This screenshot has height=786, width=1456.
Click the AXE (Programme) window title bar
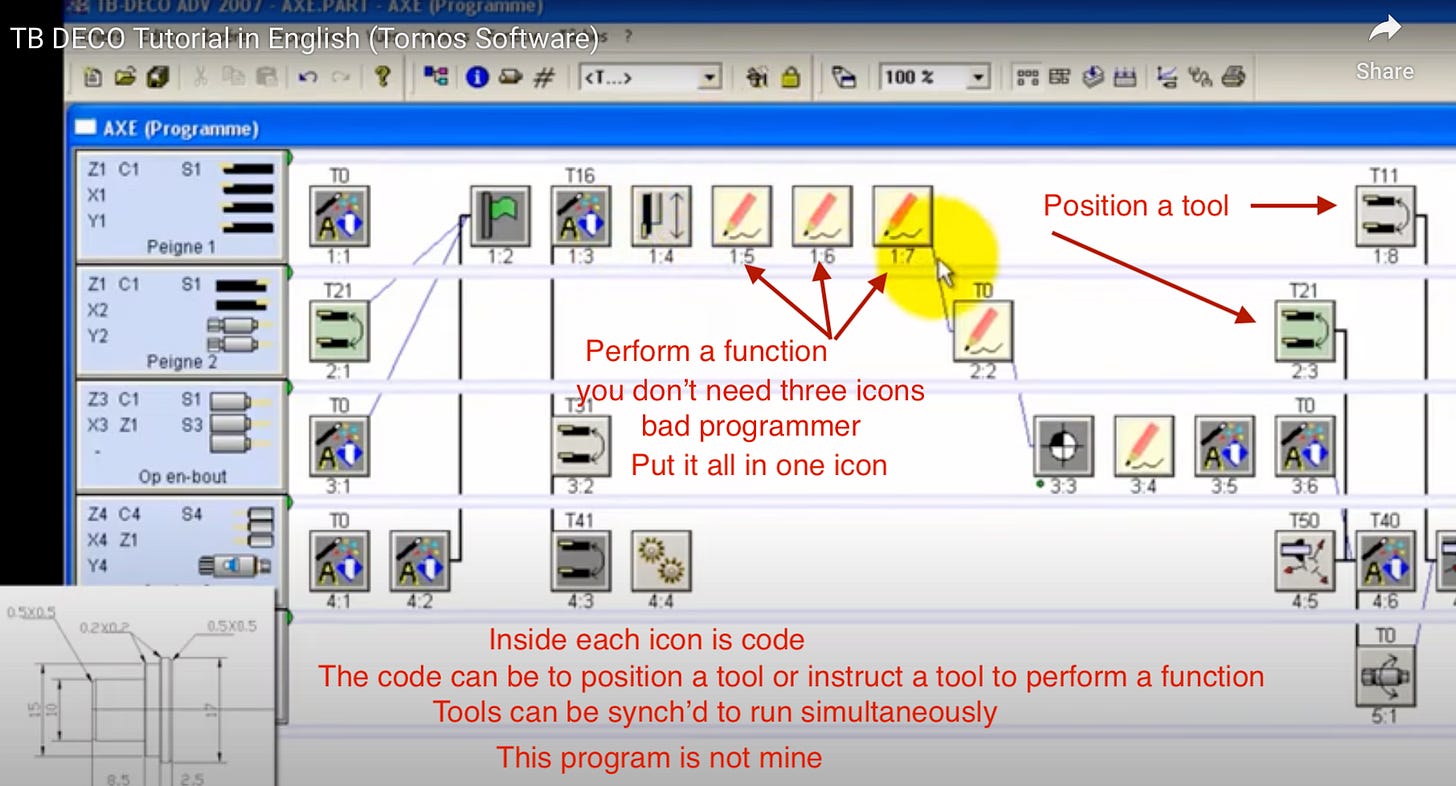tap(760, 128)
